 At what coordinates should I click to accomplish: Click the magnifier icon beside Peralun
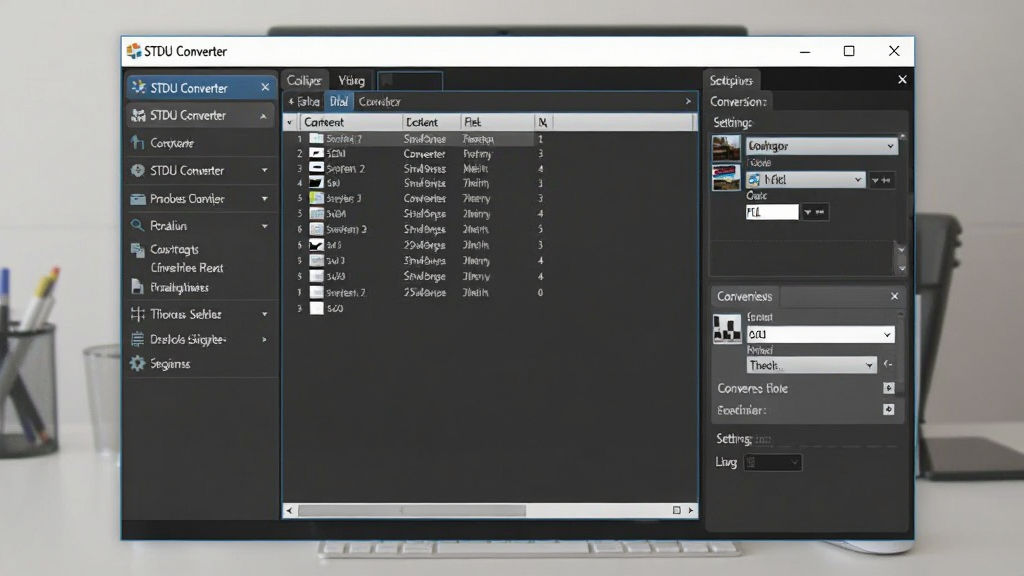pos(137,225)
